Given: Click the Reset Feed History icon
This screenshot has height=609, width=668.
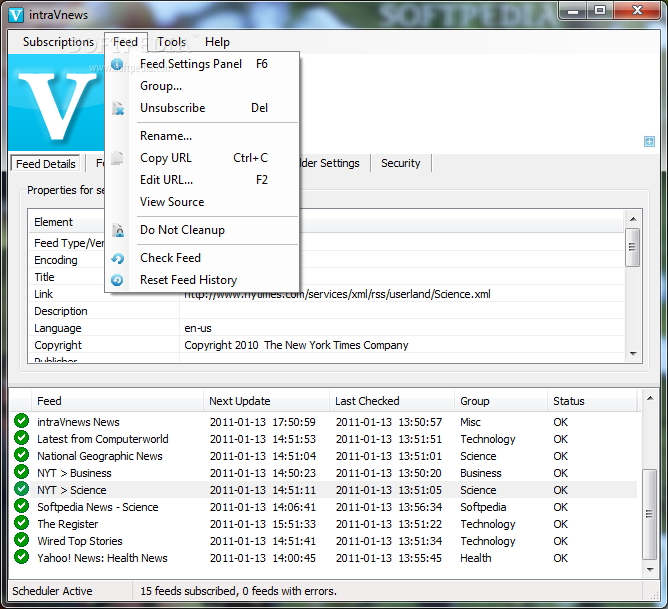Looking at the screenshot, I should 117,280.
